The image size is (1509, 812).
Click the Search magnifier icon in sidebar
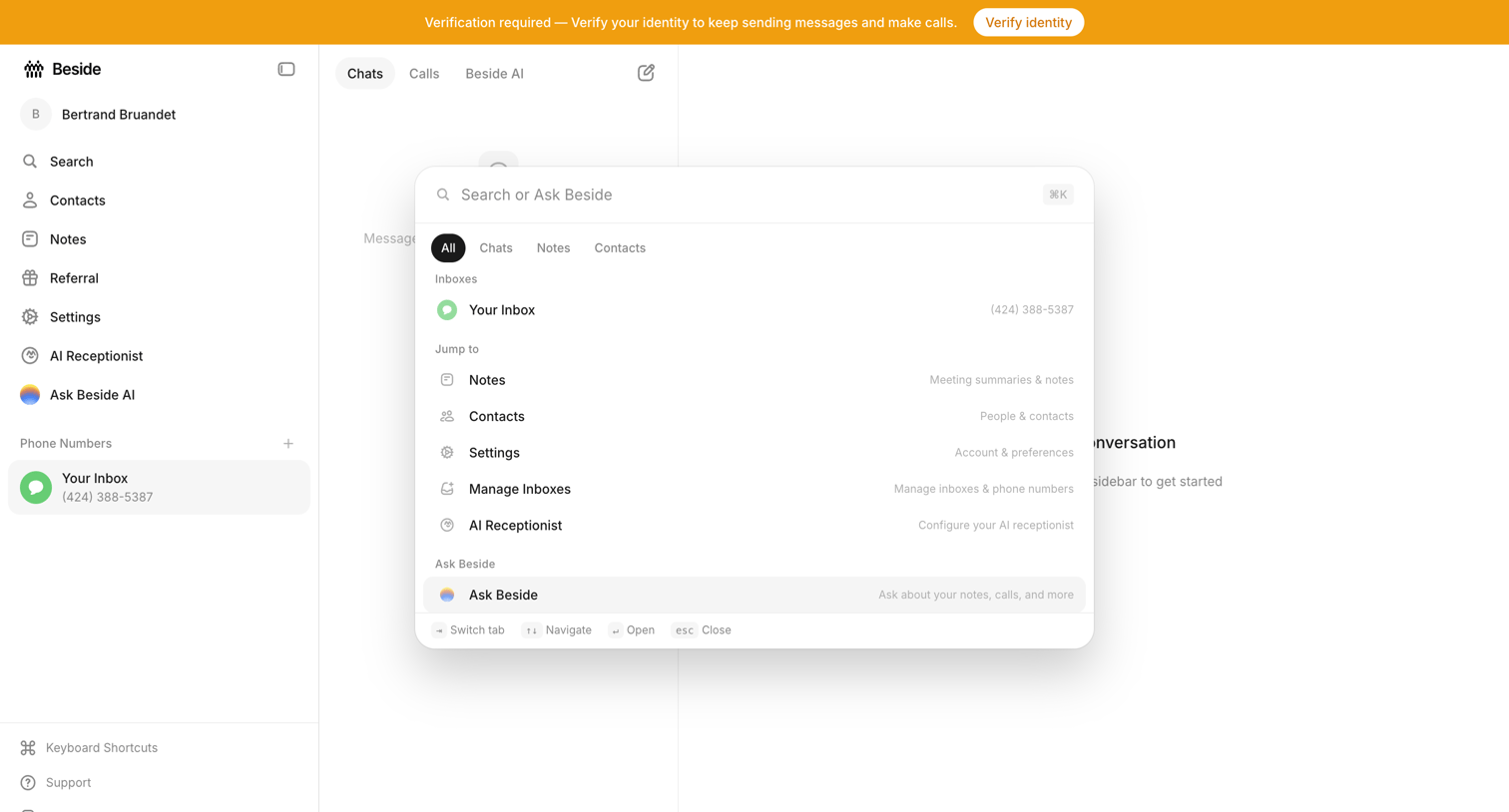coord(30,162)
